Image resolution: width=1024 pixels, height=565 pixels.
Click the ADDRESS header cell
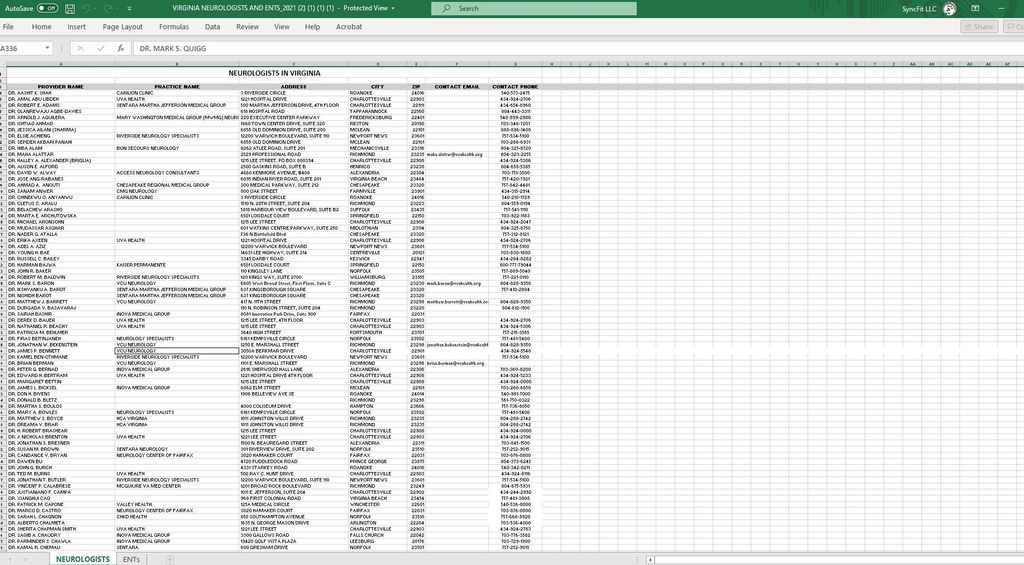tap(293, 86)
